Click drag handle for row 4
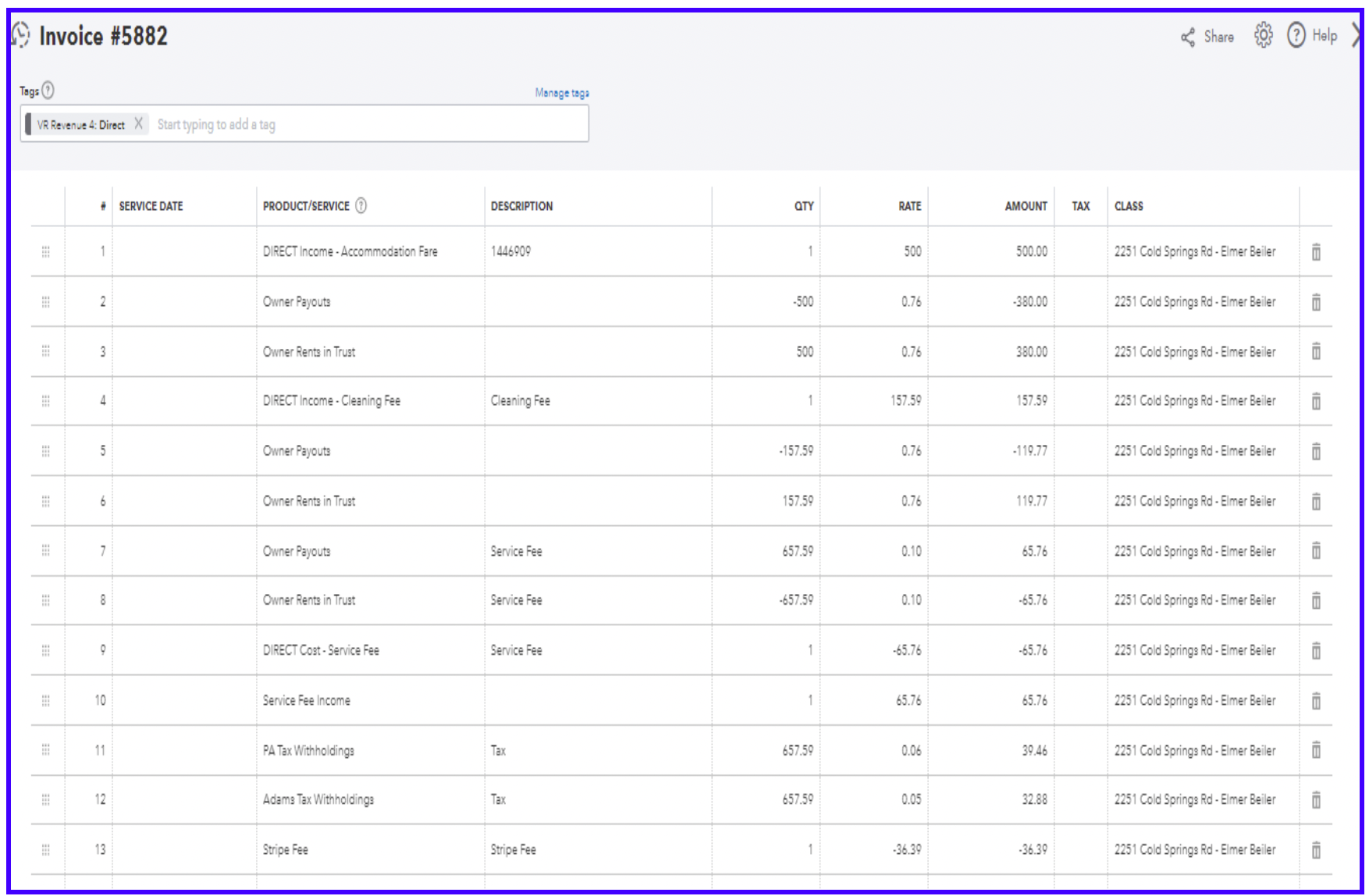Image resolution: width=1369 pixels, height=896 pixels. [46, 401]
